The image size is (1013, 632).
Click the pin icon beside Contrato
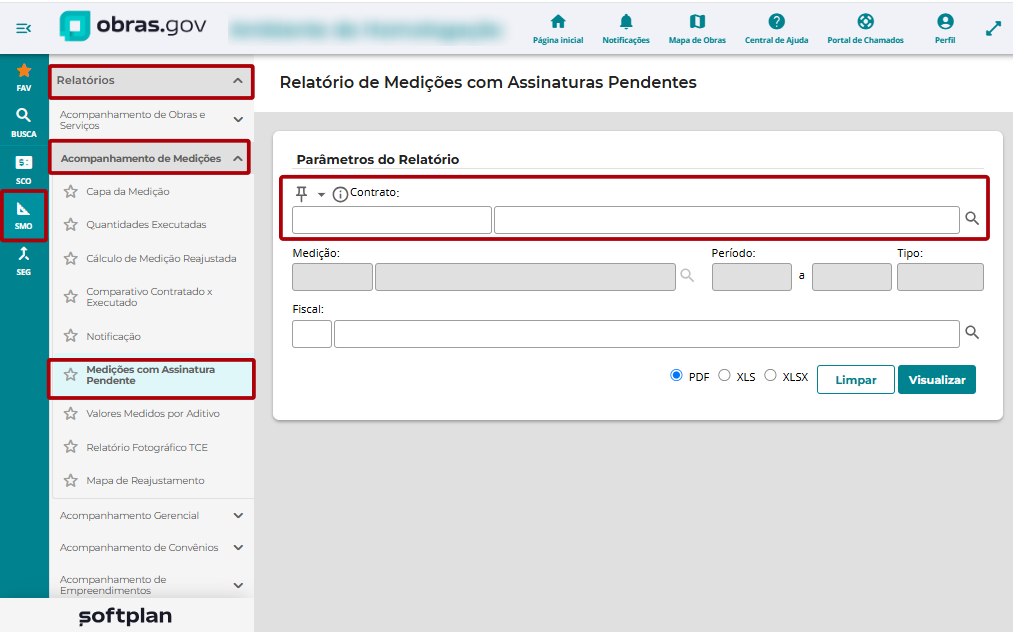tap(302, 193)
